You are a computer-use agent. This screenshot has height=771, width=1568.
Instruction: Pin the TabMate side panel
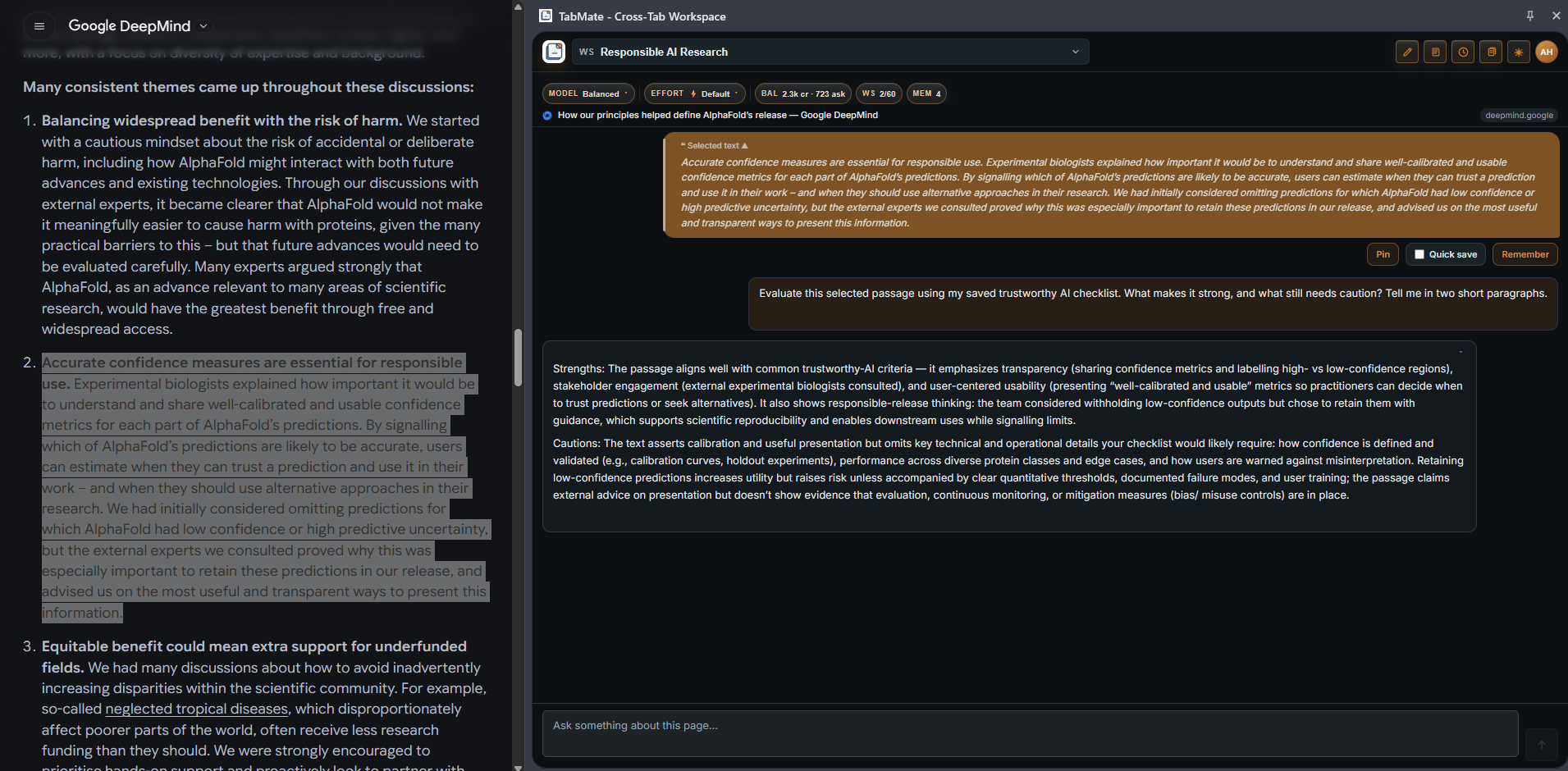pyautogui.click(x=1530, y=16)
